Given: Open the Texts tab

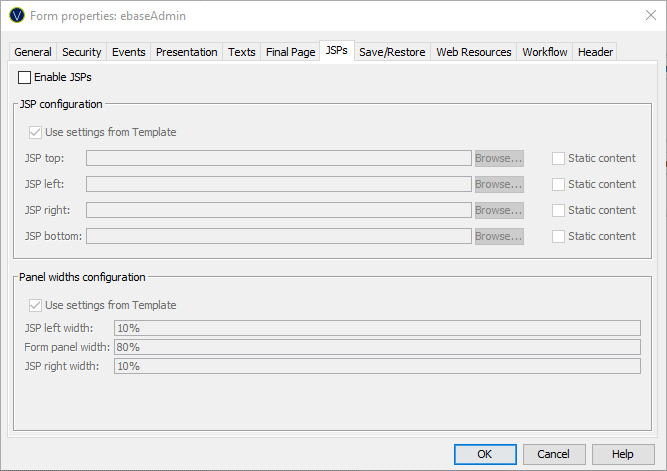Looking at the screenshot, I should 241,52.
